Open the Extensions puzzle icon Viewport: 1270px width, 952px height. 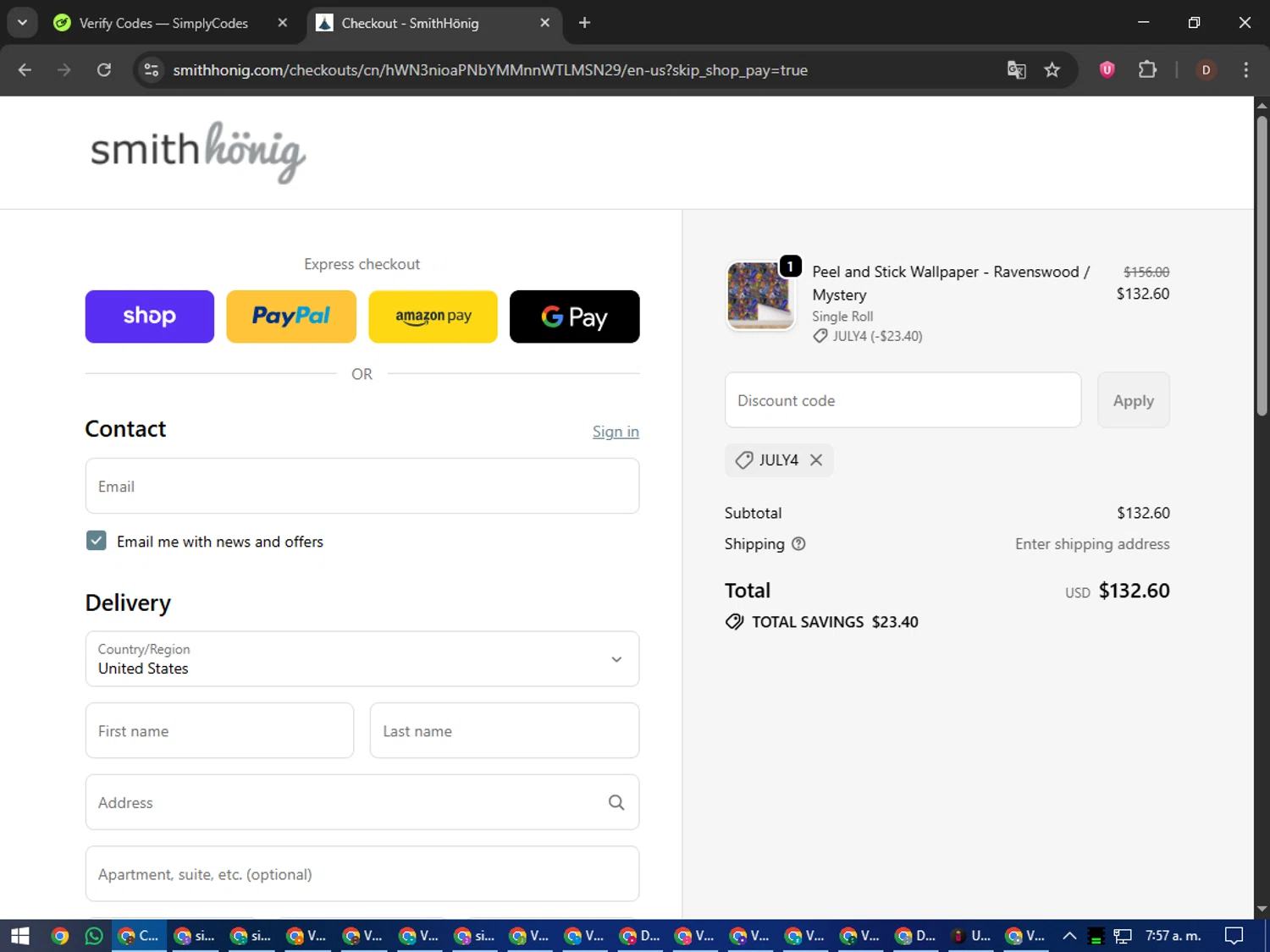coord(1147,70)
